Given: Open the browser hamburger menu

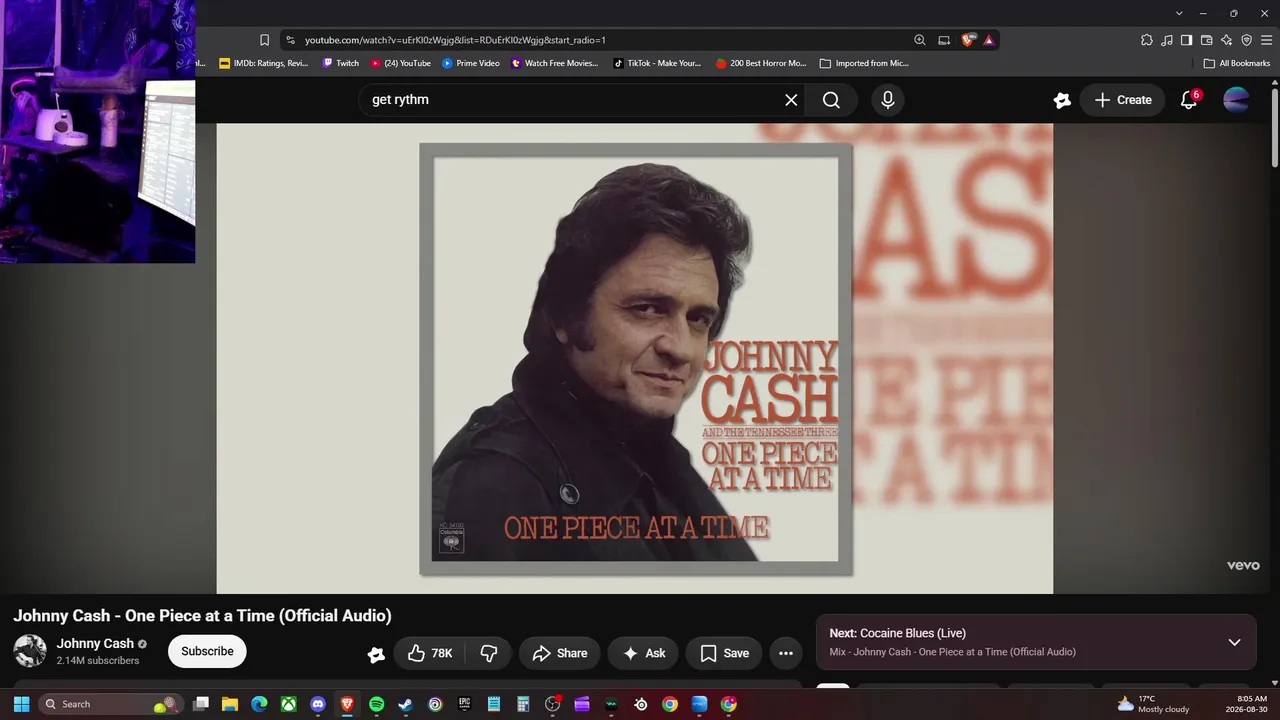Looking at the screenshot, I should 1266,40.
